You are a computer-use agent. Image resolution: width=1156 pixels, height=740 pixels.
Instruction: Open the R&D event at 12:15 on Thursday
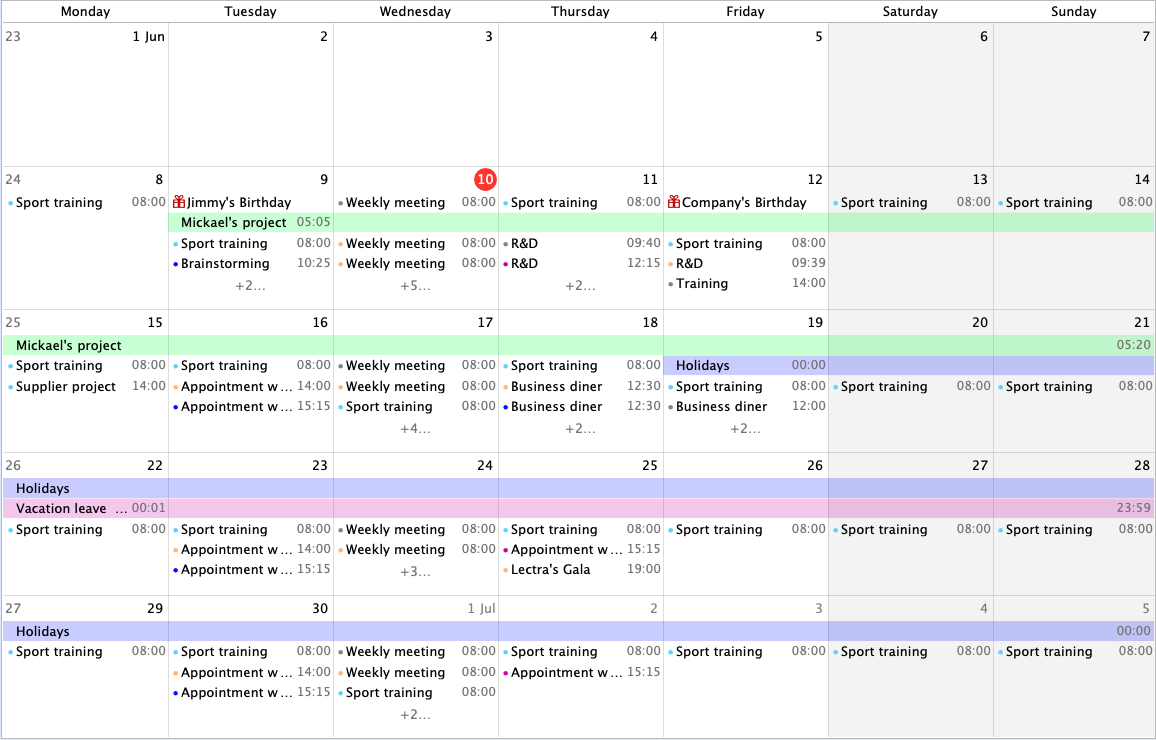click(x=524, y=264)
